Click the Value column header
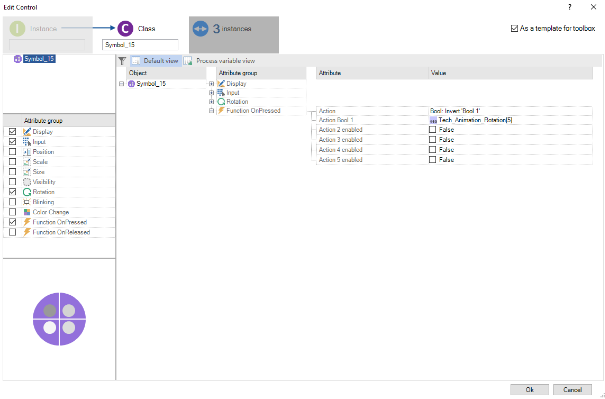The width and height of the screenshot is (605, 399). click(x=510, y=73)
